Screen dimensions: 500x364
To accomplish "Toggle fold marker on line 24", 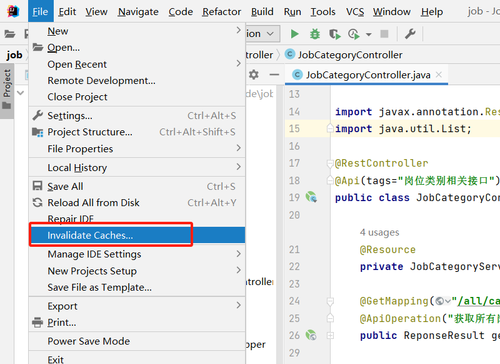I will pos(330,301).
